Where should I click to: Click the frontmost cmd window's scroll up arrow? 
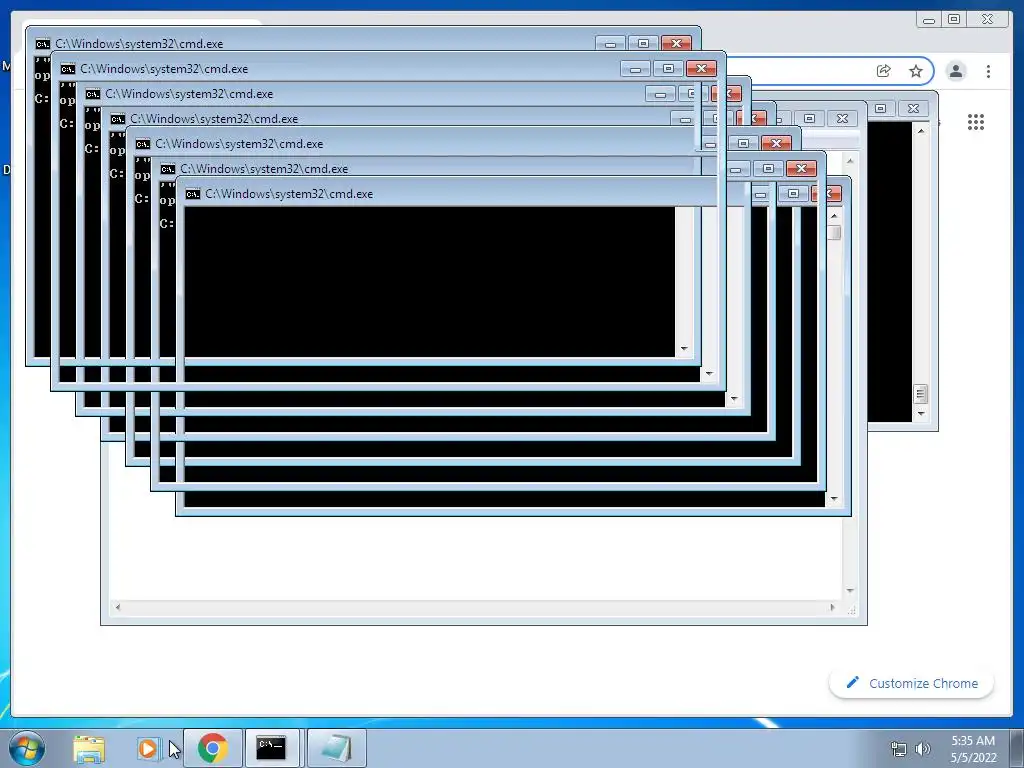[x=834, y=215]
